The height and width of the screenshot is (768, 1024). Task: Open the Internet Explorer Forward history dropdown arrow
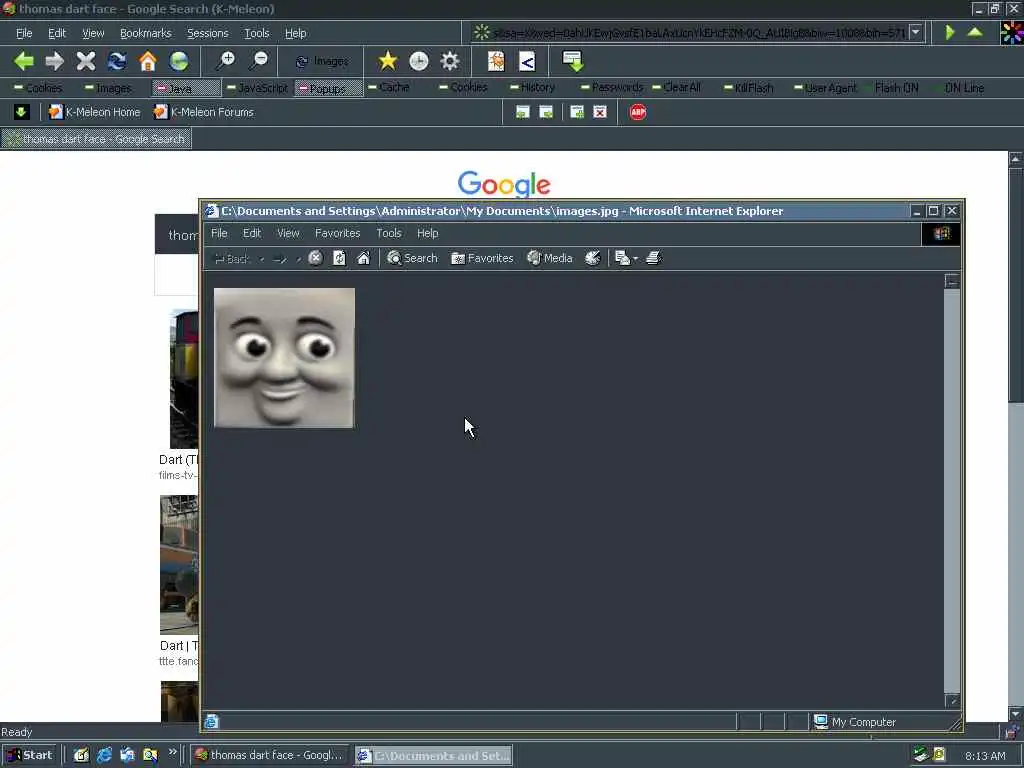(x=298, y=259)
